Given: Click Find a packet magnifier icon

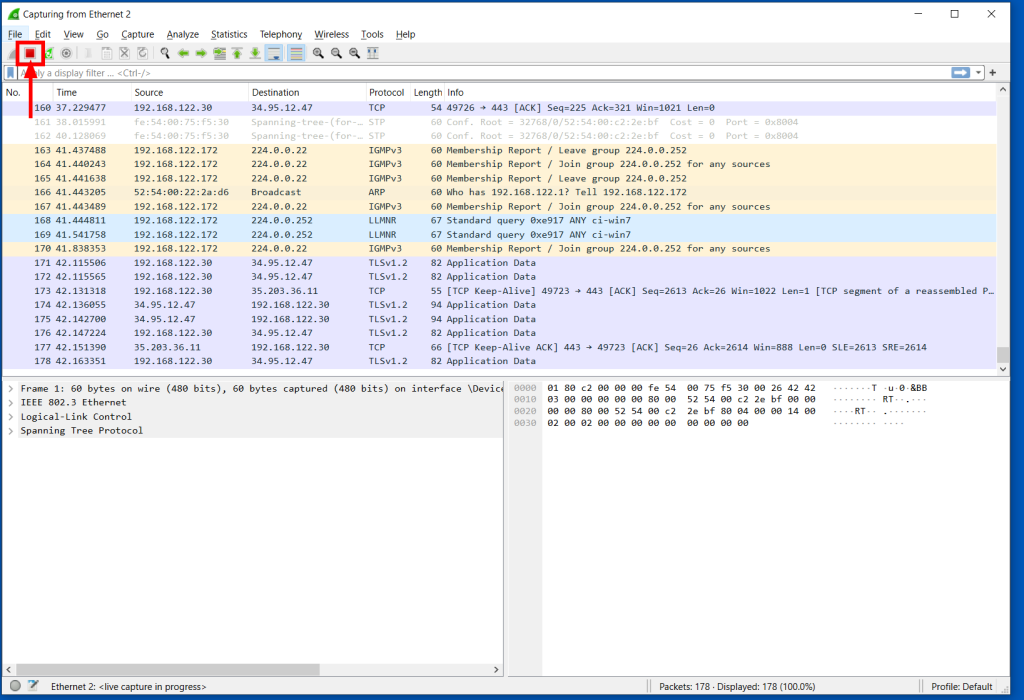Looking at the screenshot, I should [164, 53].
